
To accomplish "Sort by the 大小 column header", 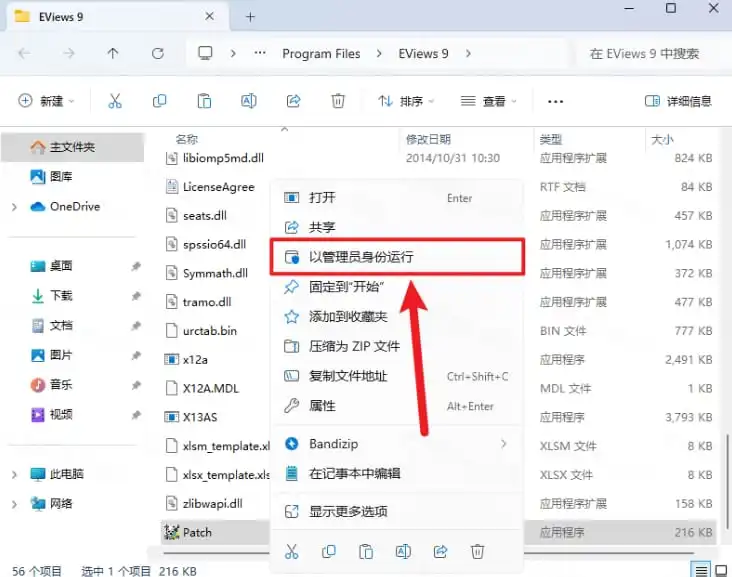I will point(662,139).
